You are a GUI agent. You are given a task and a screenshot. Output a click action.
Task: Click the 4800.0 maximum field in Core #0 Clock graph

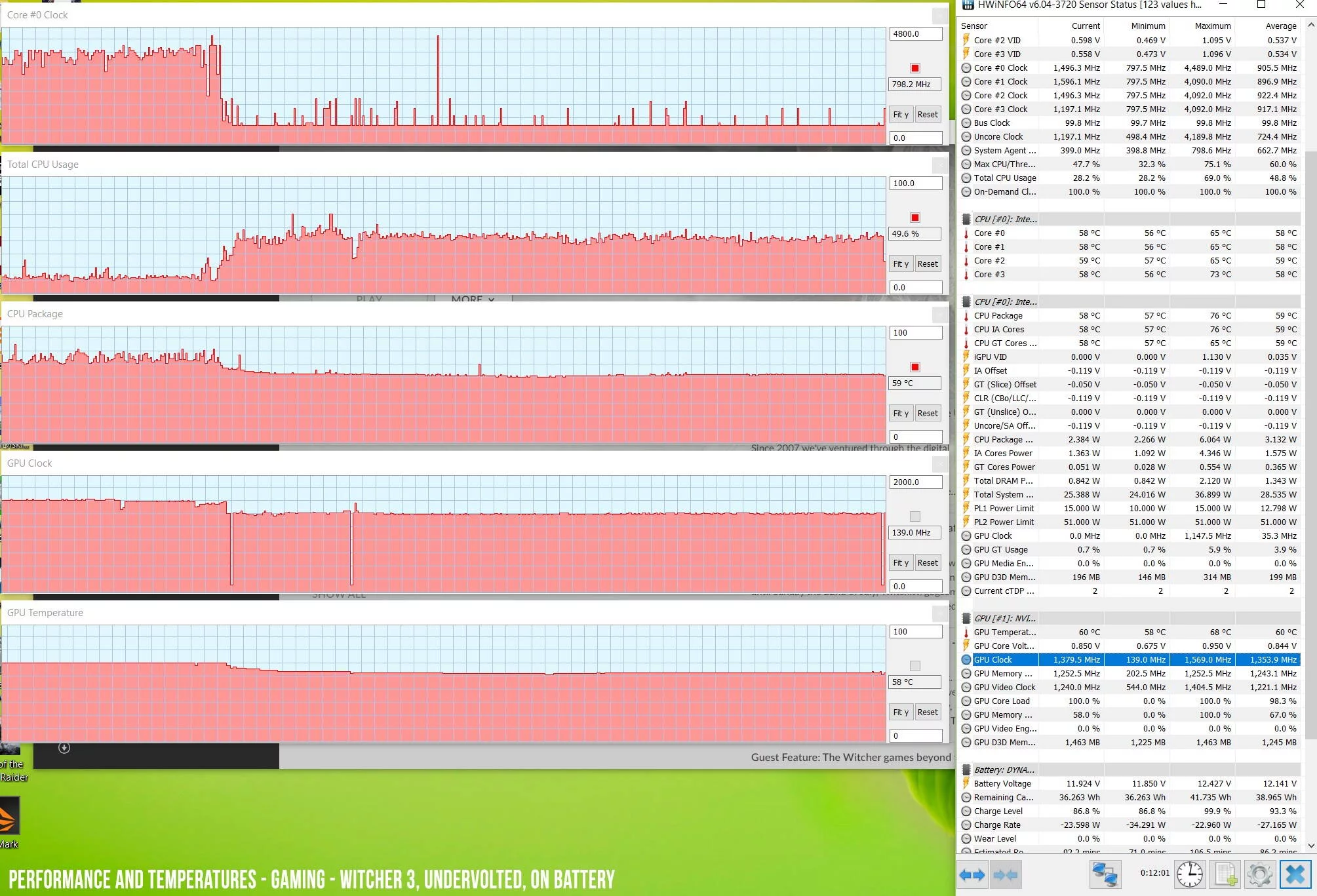(915, 34)
